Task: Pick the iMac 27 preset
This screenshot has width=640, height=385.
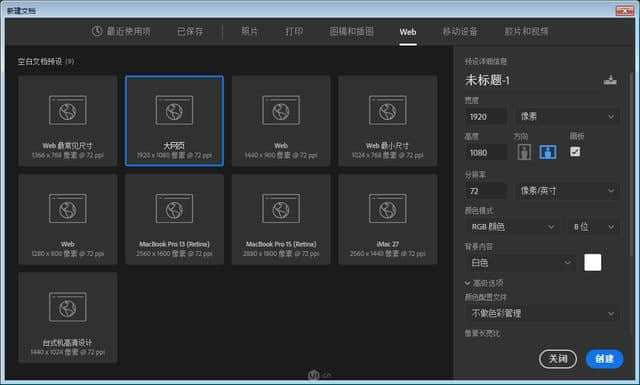Action: click(388, 220)
